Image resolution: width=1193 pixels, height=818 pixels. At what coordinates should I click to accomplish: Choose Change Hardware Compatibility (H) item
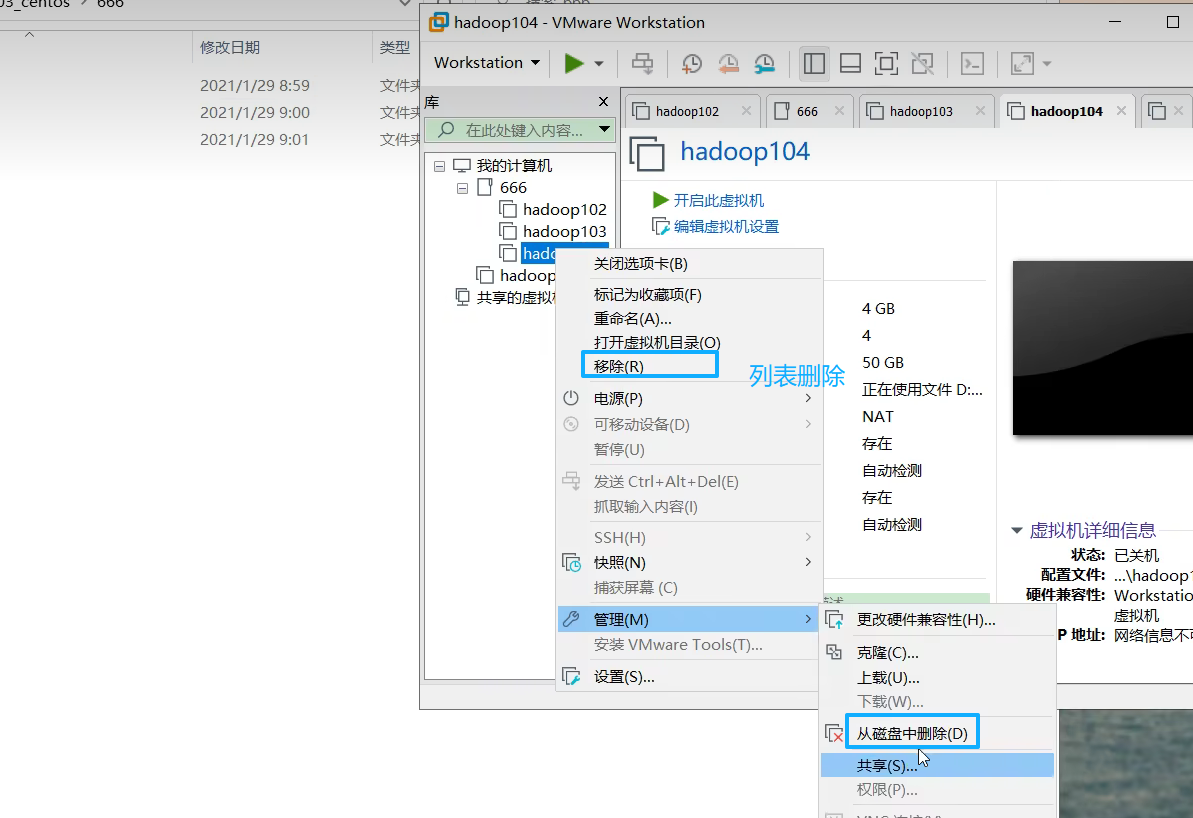point(937,620)
